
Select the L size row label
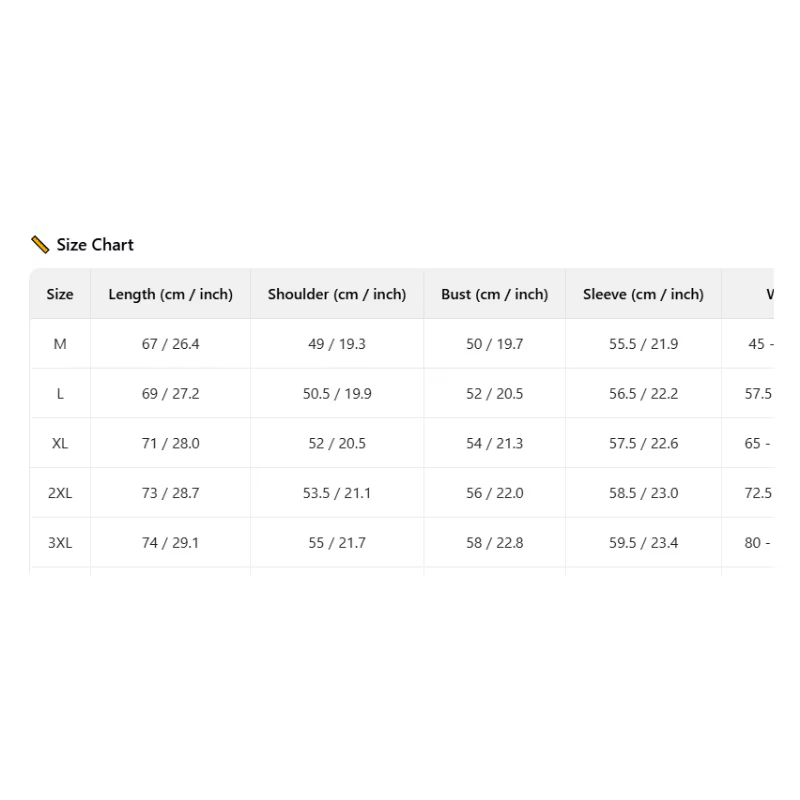click(60, 394)
